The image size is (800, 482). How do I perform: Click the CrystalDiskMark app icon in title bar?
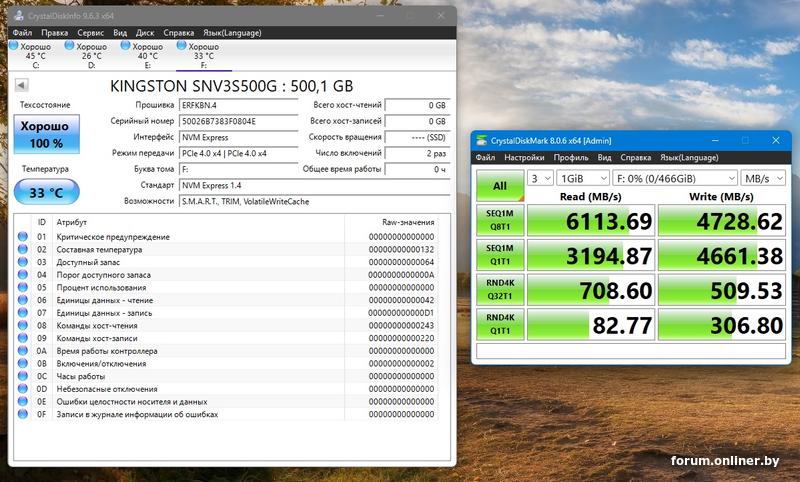pos(481,140)
